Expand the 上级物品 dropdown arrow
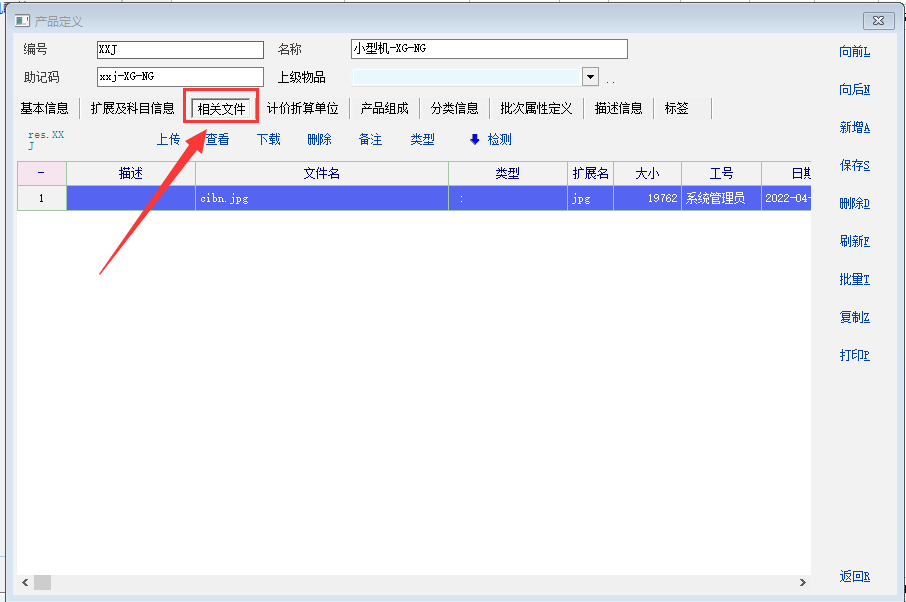This screenshot has height=602, width=906. coord(589,78)
